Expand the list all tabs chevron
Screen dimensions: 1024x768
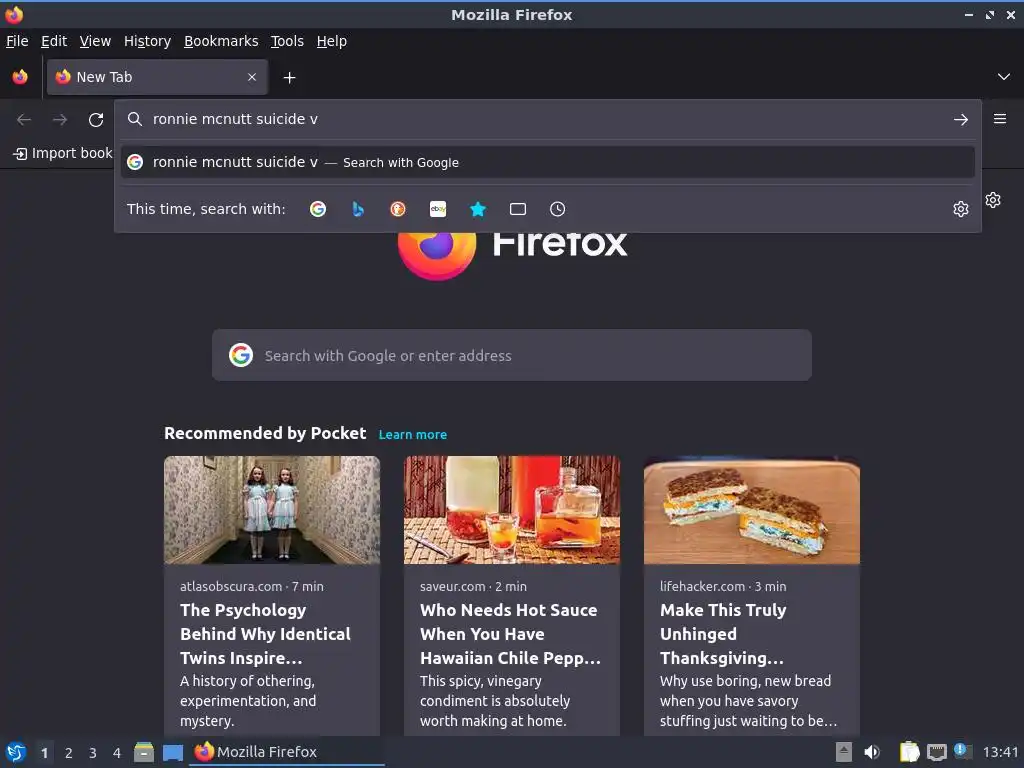(x=1004, y=77)
